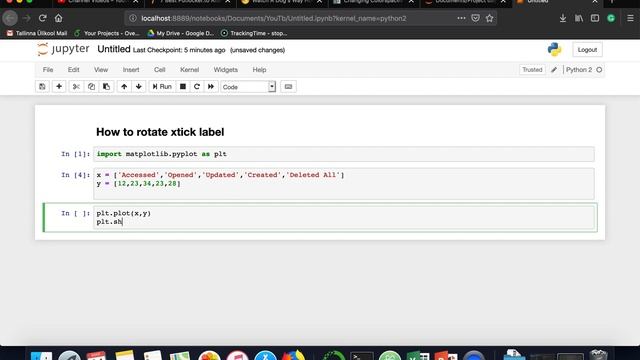Click the import matplotlib code cell
640x360 pixels.
pos(344,154)
